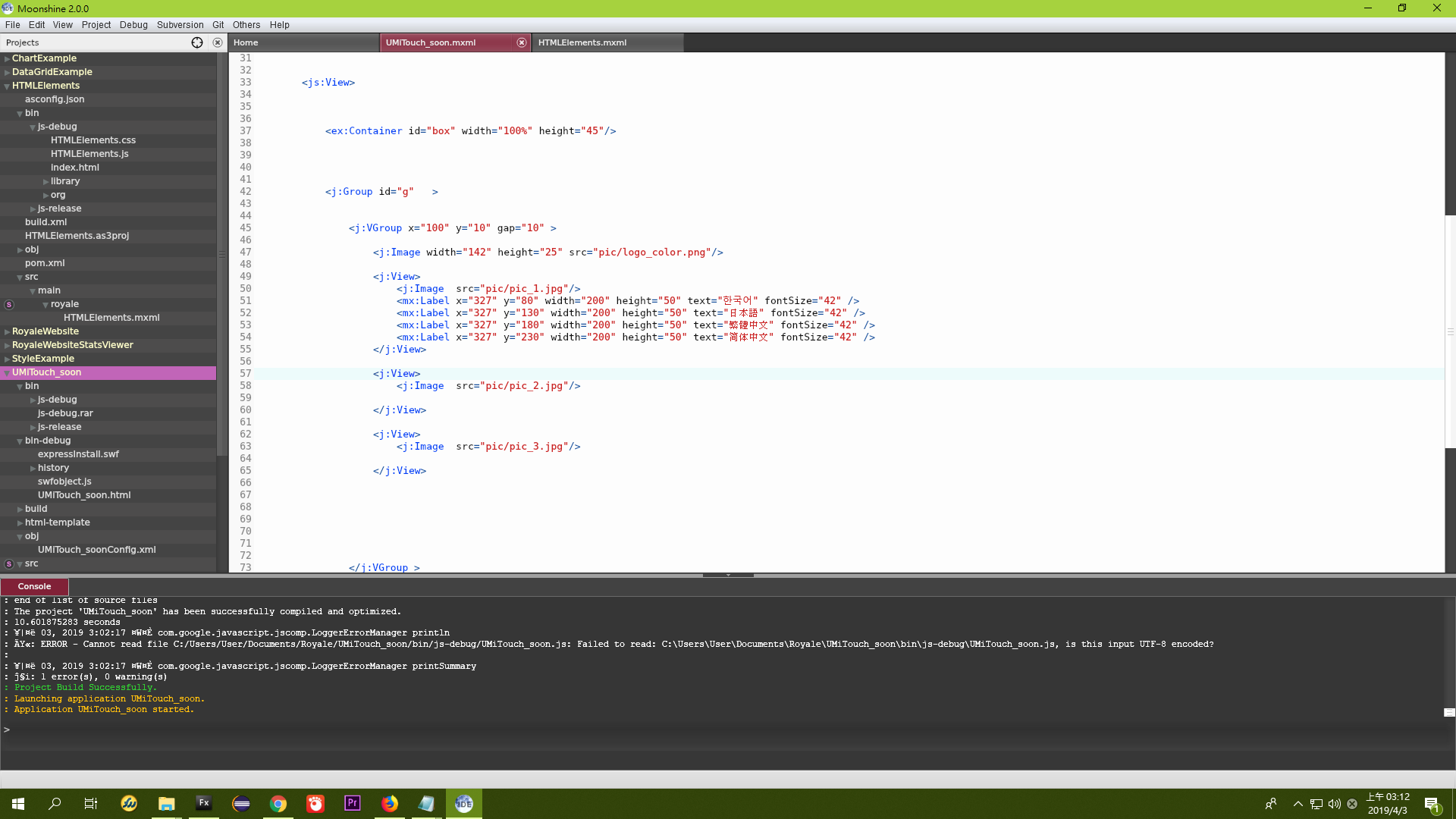
Task: Open Moonshine IDE icon in the taskbar
Action: click(x=463, y=803)
